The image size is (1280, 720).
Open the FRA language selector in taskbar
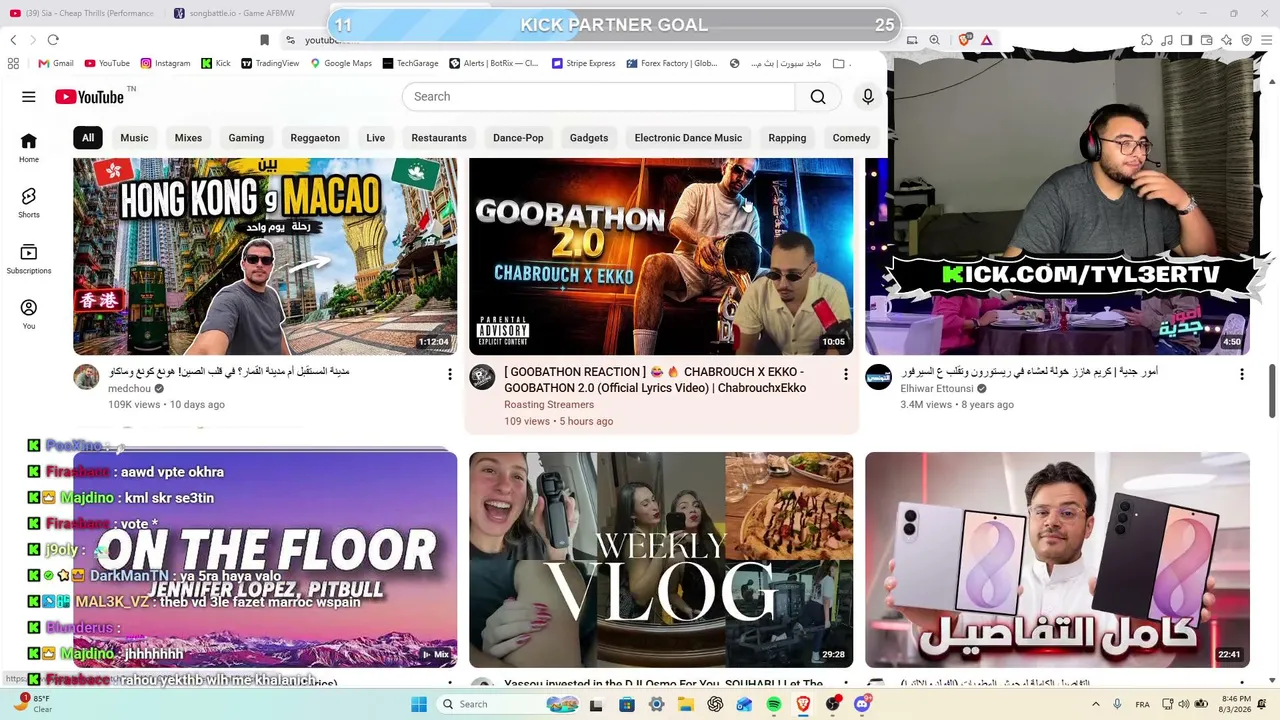tap(1142, 704)
